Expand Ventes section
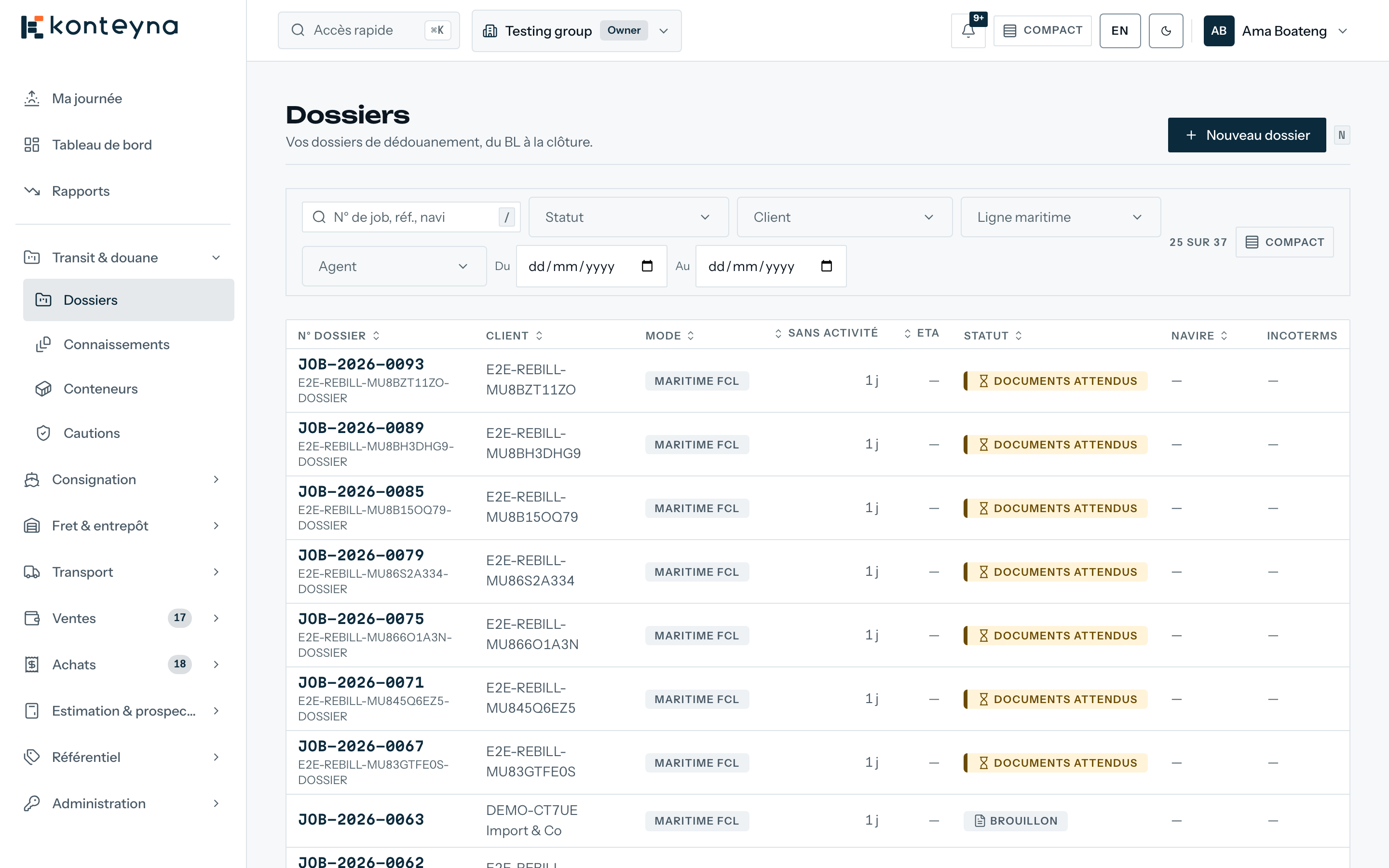1389x868 pixels. click(216, 618)
